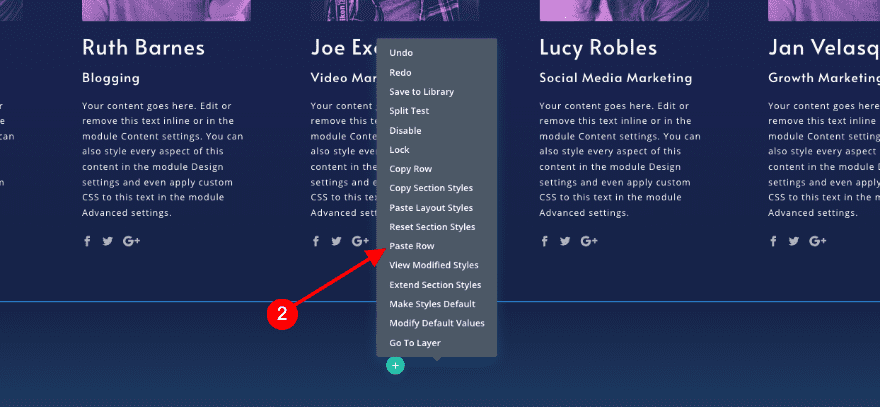Click the Jan Velasq name heading
Viewport: 880px width, 407px height.
pos(824,48)
